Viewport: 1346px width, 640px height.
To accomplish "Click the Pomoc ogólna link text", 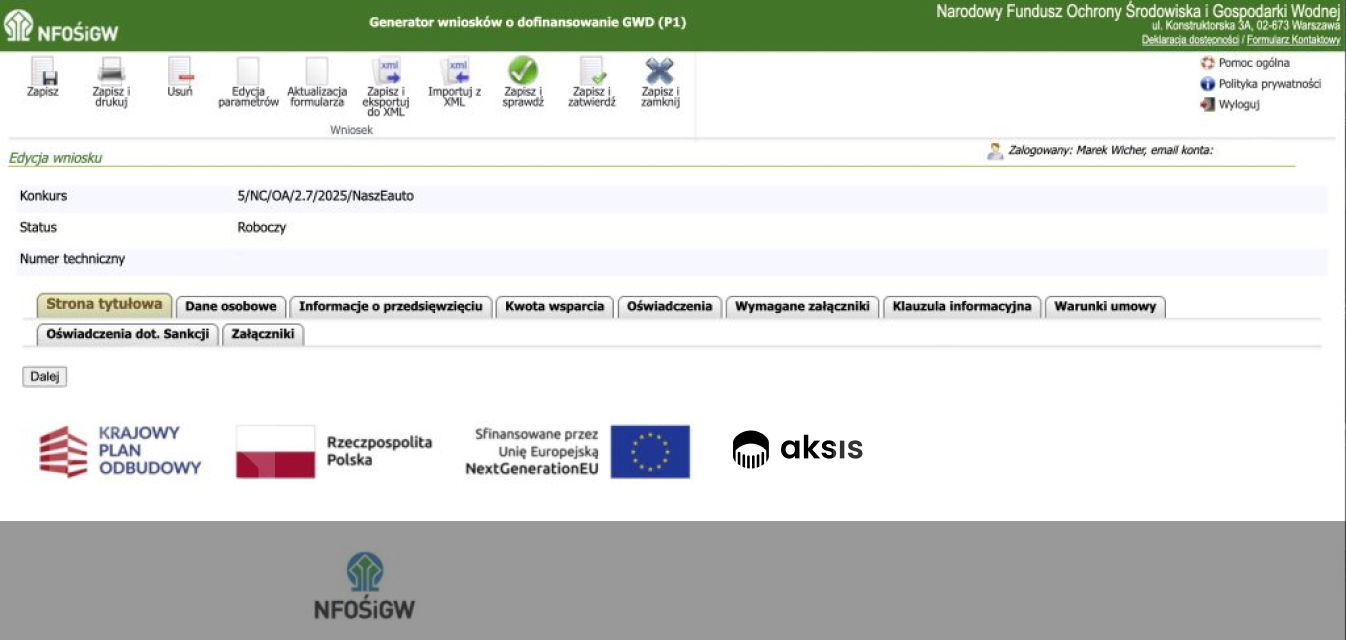I will click(1254, 63).
